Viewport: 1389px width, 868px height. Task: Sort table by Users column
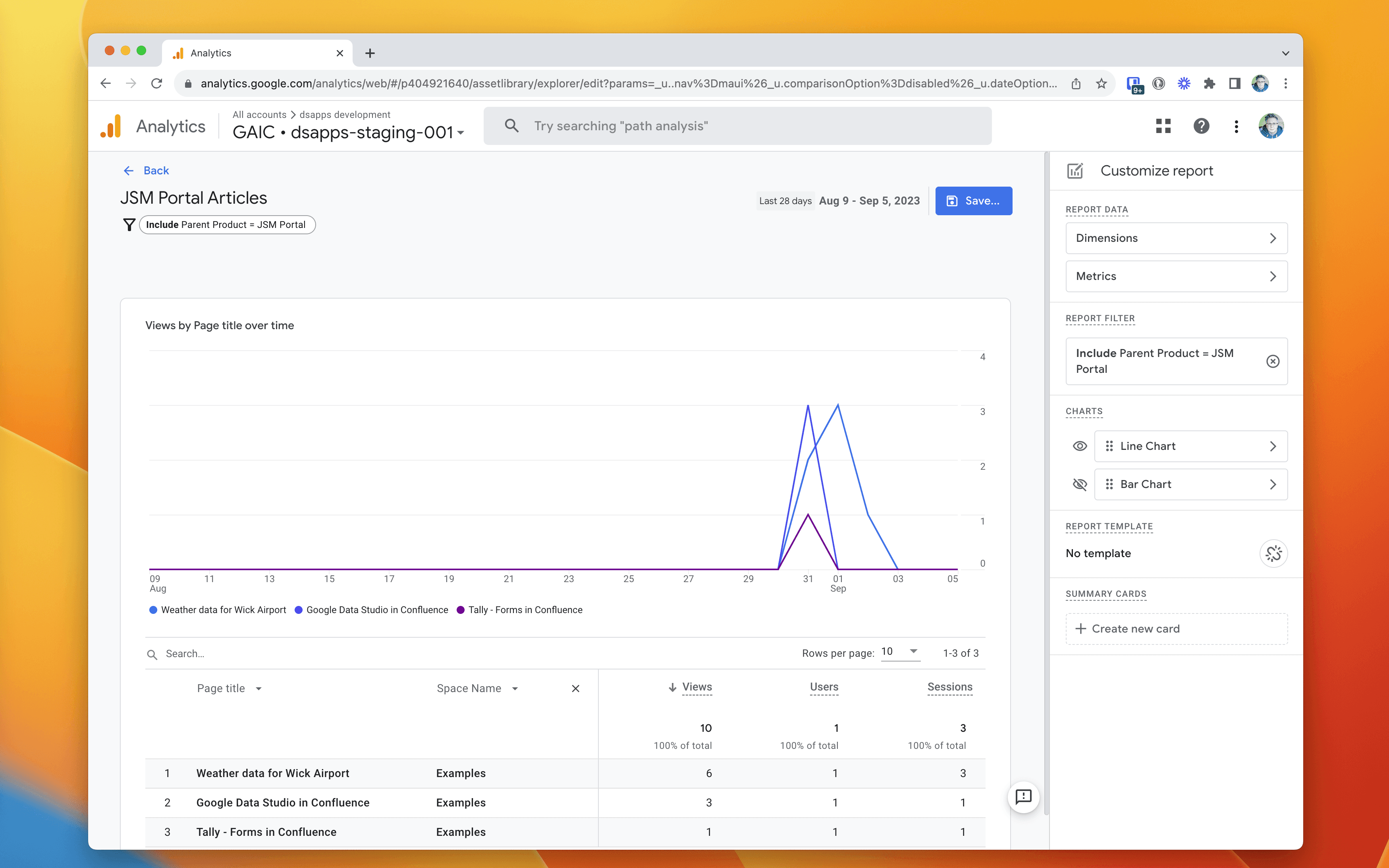(x=824, y=687)
